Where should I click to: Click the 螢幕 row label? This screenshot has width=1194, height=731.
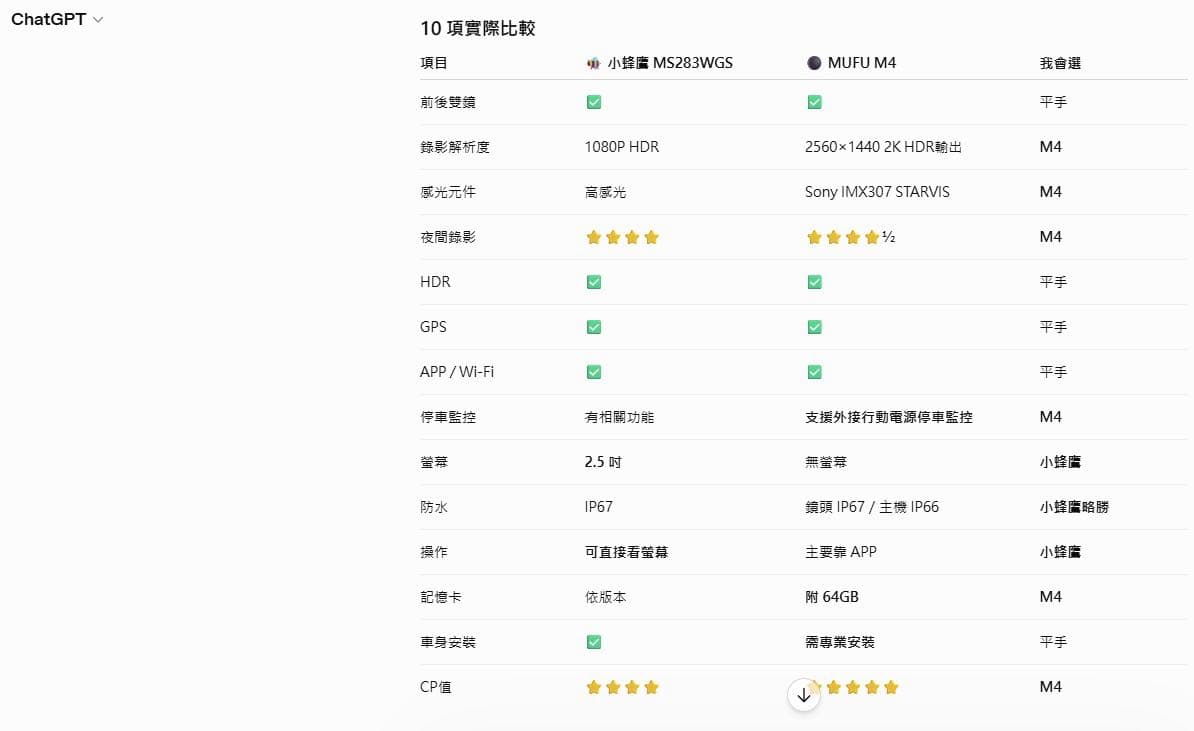(x=433, y=461)
